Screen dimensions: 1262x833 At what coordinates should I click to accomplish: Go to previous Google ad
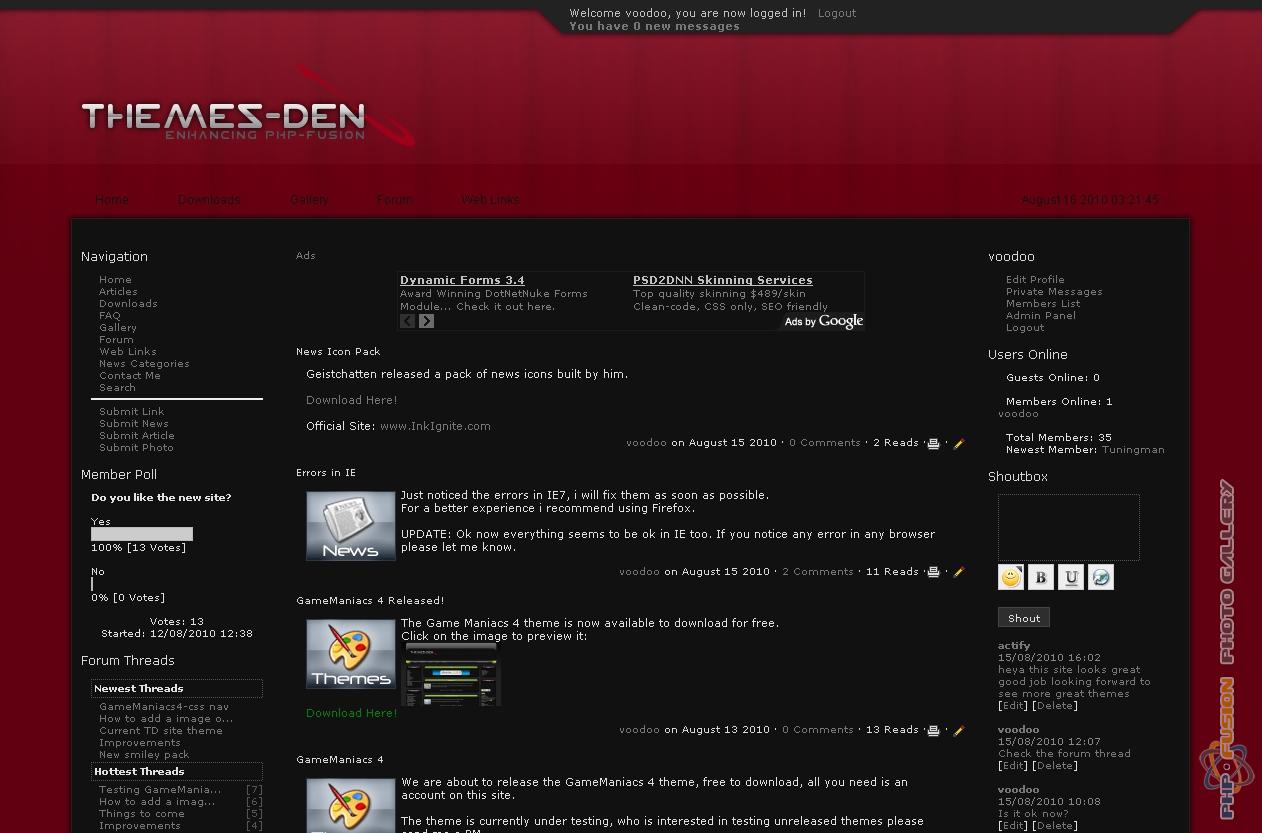click(x=407, y=321)
